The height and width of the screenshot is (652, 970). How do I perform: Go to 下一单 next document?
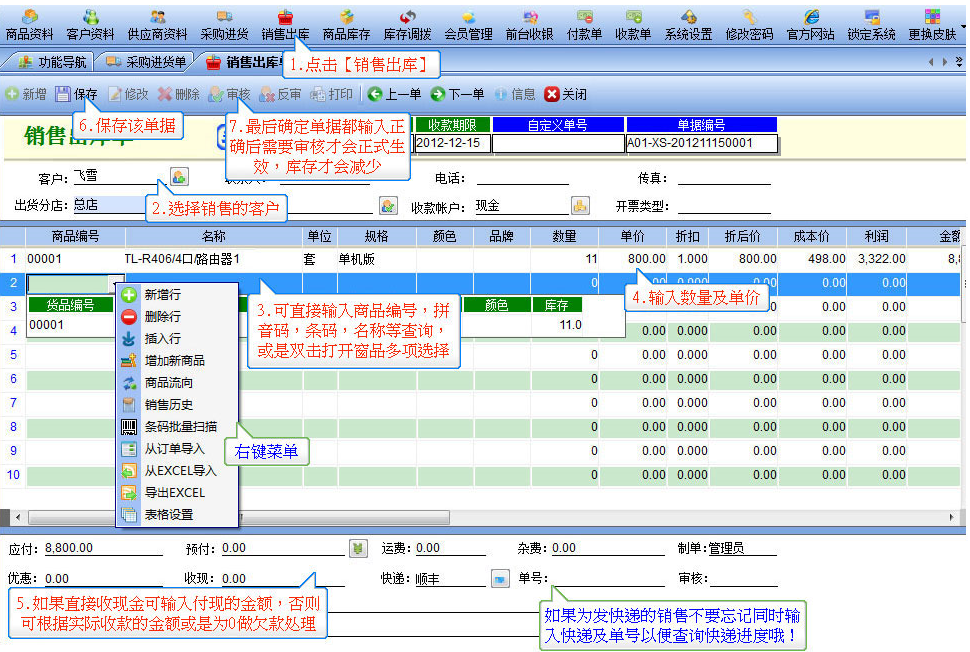(457, 94)
